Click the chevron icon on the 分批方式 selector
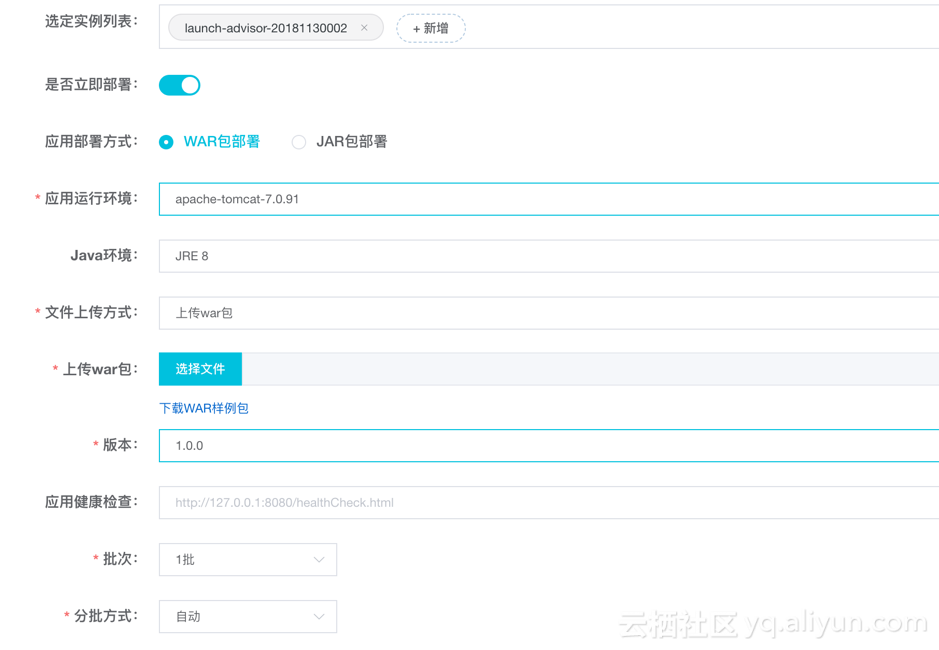 (x=318, y=616)
